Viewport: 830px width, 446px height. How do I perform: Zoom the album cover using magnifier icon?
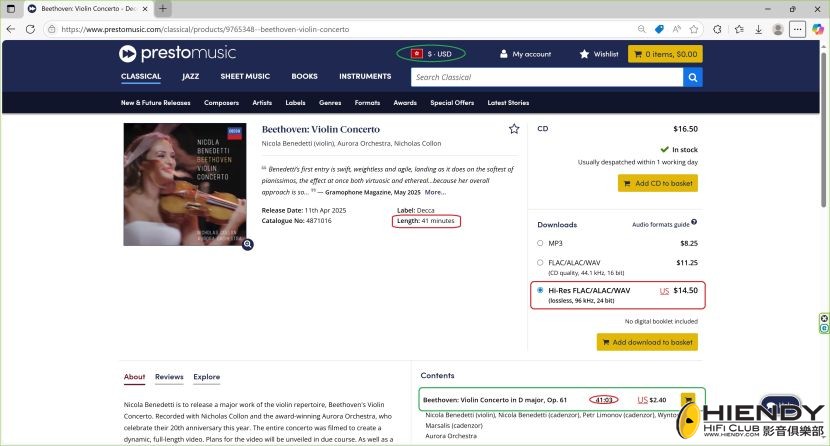coord(247,244)
